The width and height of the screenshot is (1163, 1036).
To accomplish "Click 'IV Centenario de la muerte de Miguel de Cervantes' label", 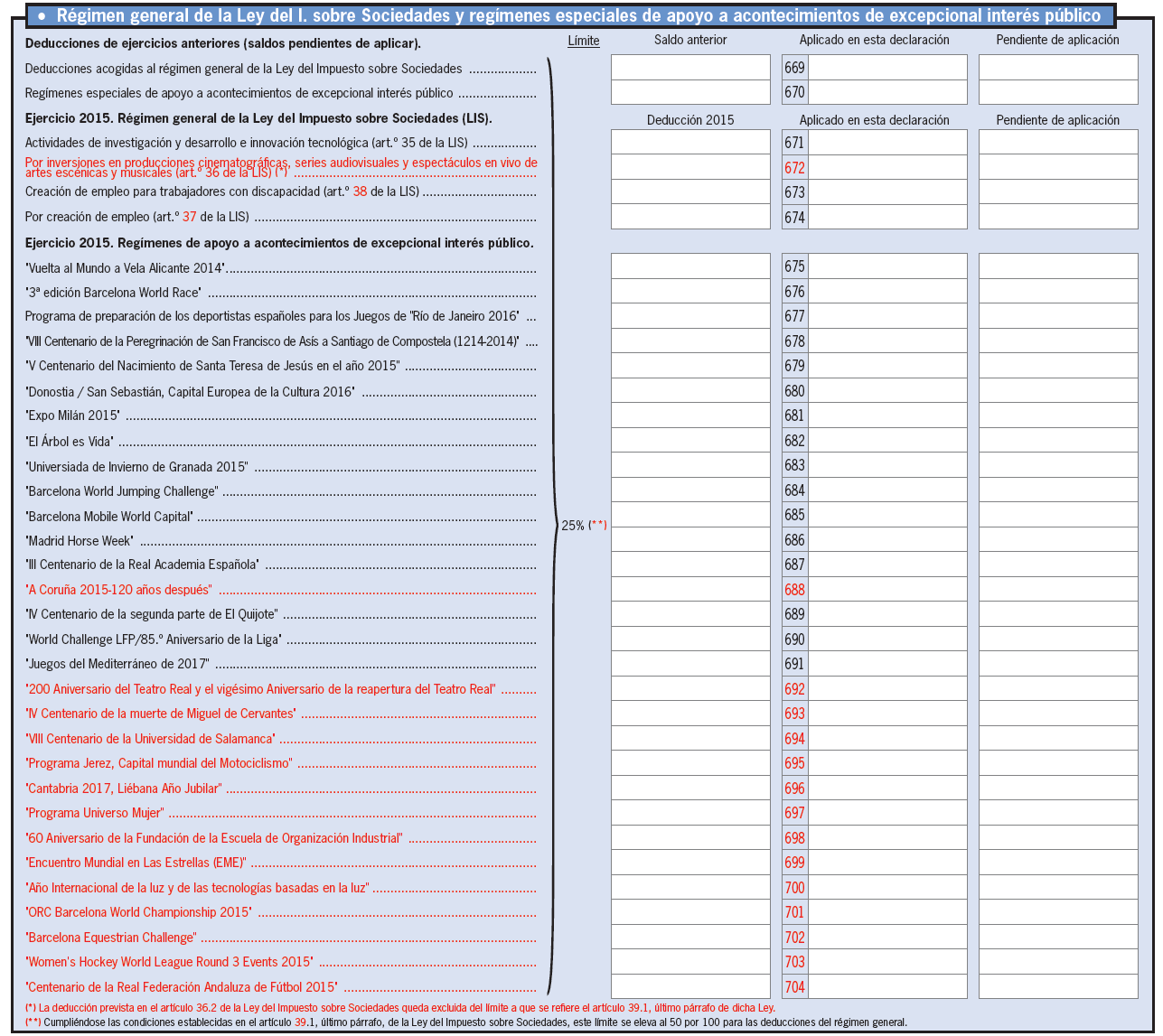I will [x=161, y=714].
